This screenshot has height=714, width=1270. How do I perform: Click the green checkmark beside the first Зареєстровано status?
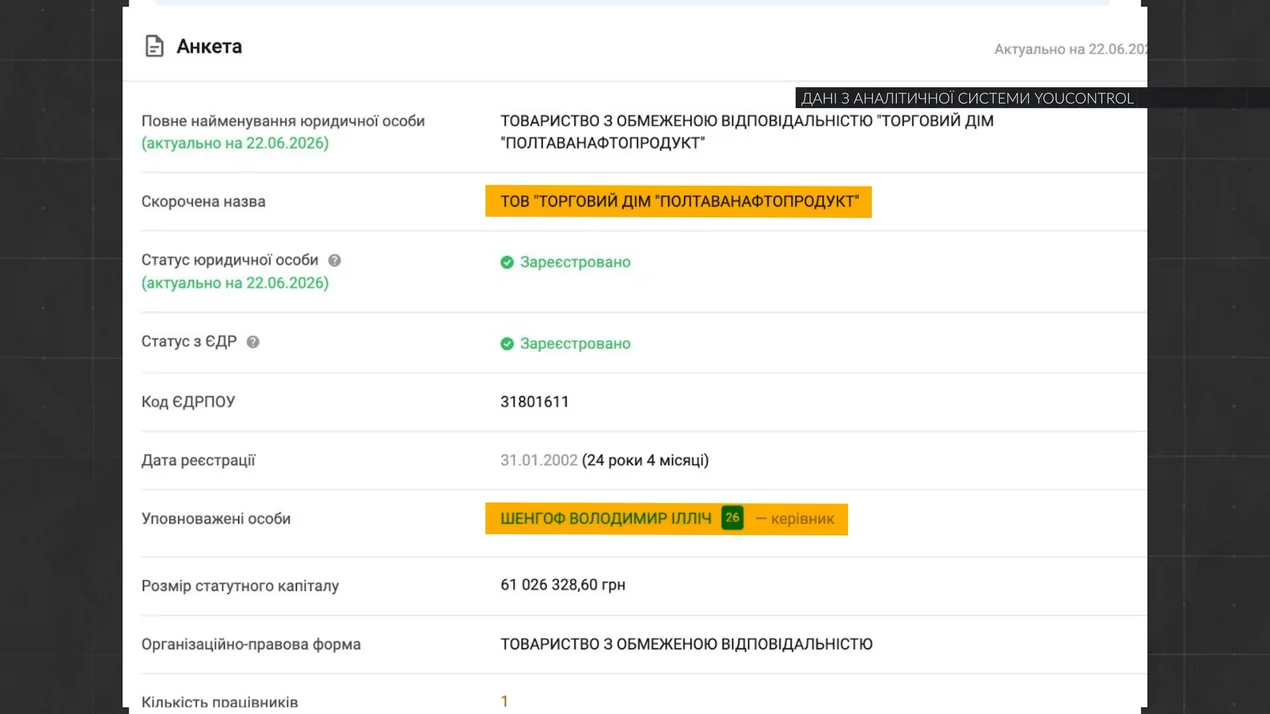click(x=507, y=262)
